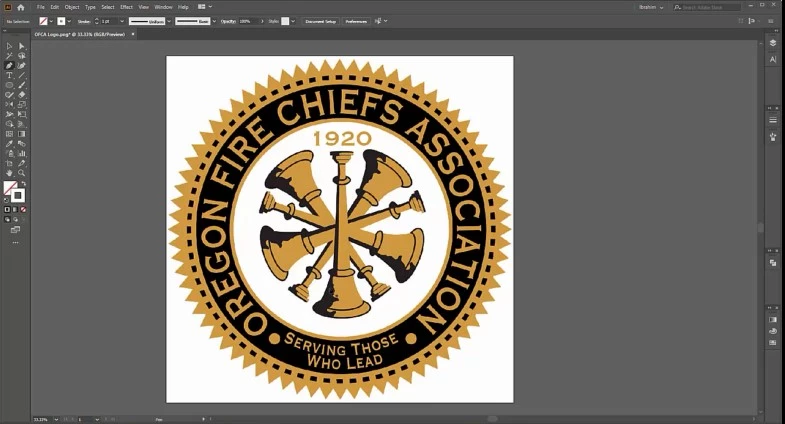Select the Line Segment tool
This screenshot has width=785, height=424.
22,75
